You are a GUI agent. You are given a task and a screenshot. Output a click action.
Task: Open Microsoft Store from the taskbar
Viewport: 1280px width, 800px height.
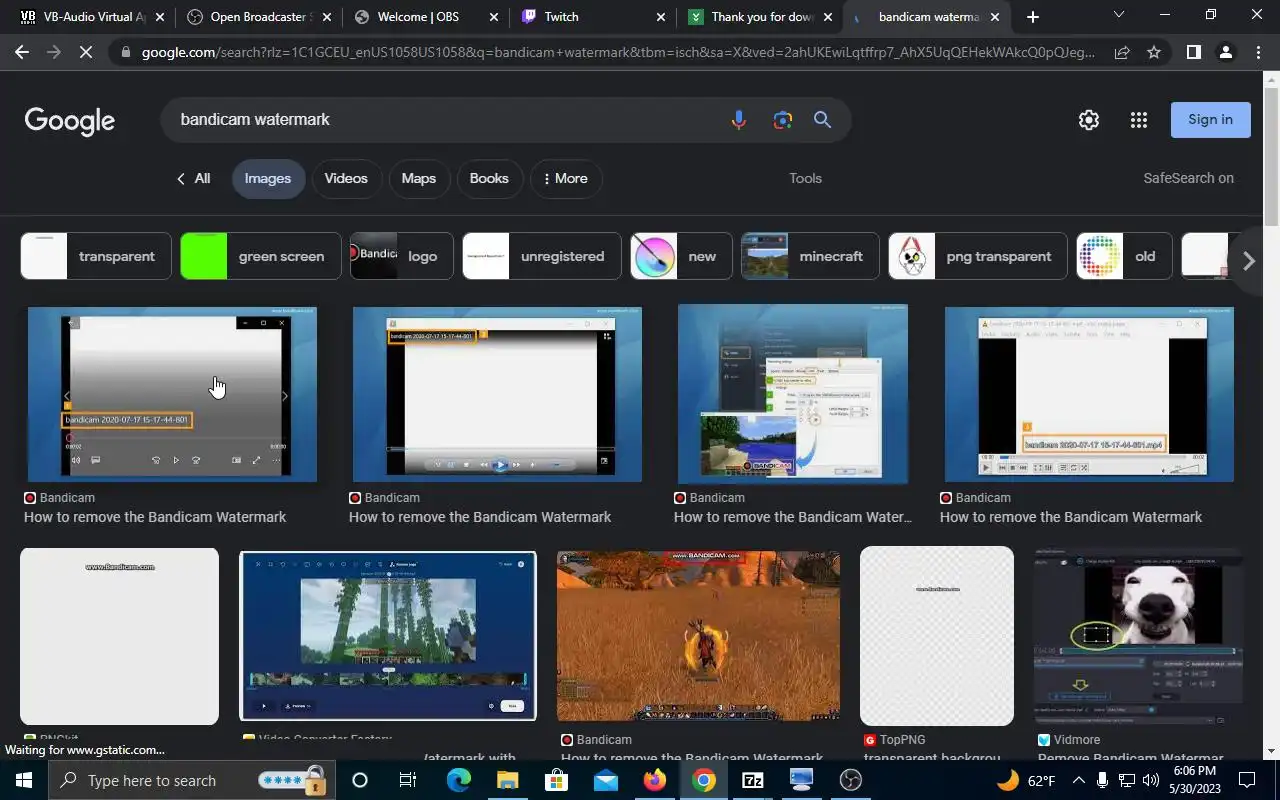pyautogui.click(x=557, y=780)
